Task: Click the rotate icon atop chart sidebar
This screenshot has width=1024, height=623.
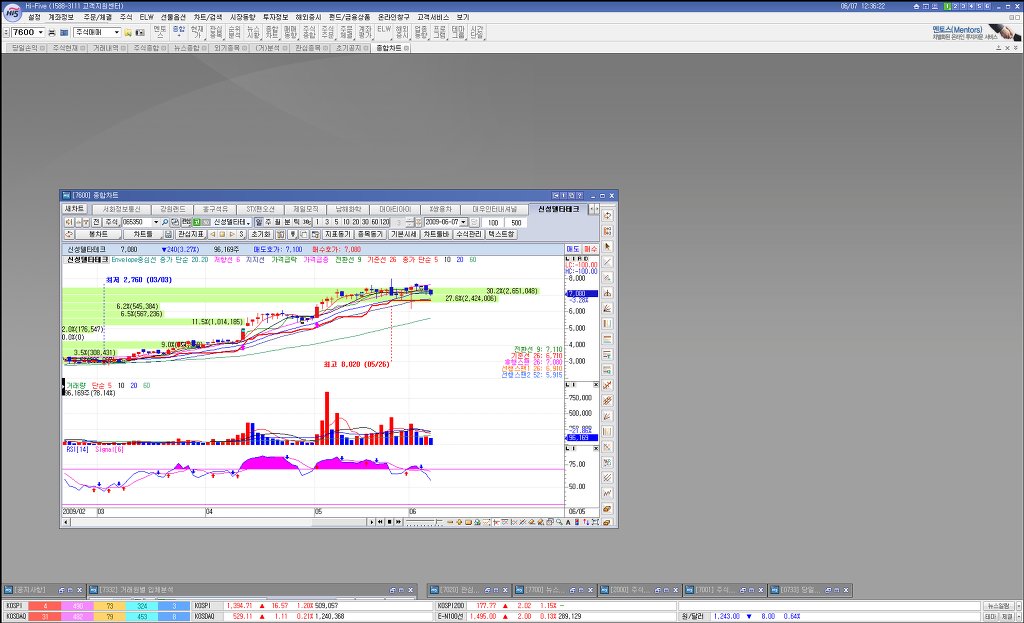Action: point(607,216)
